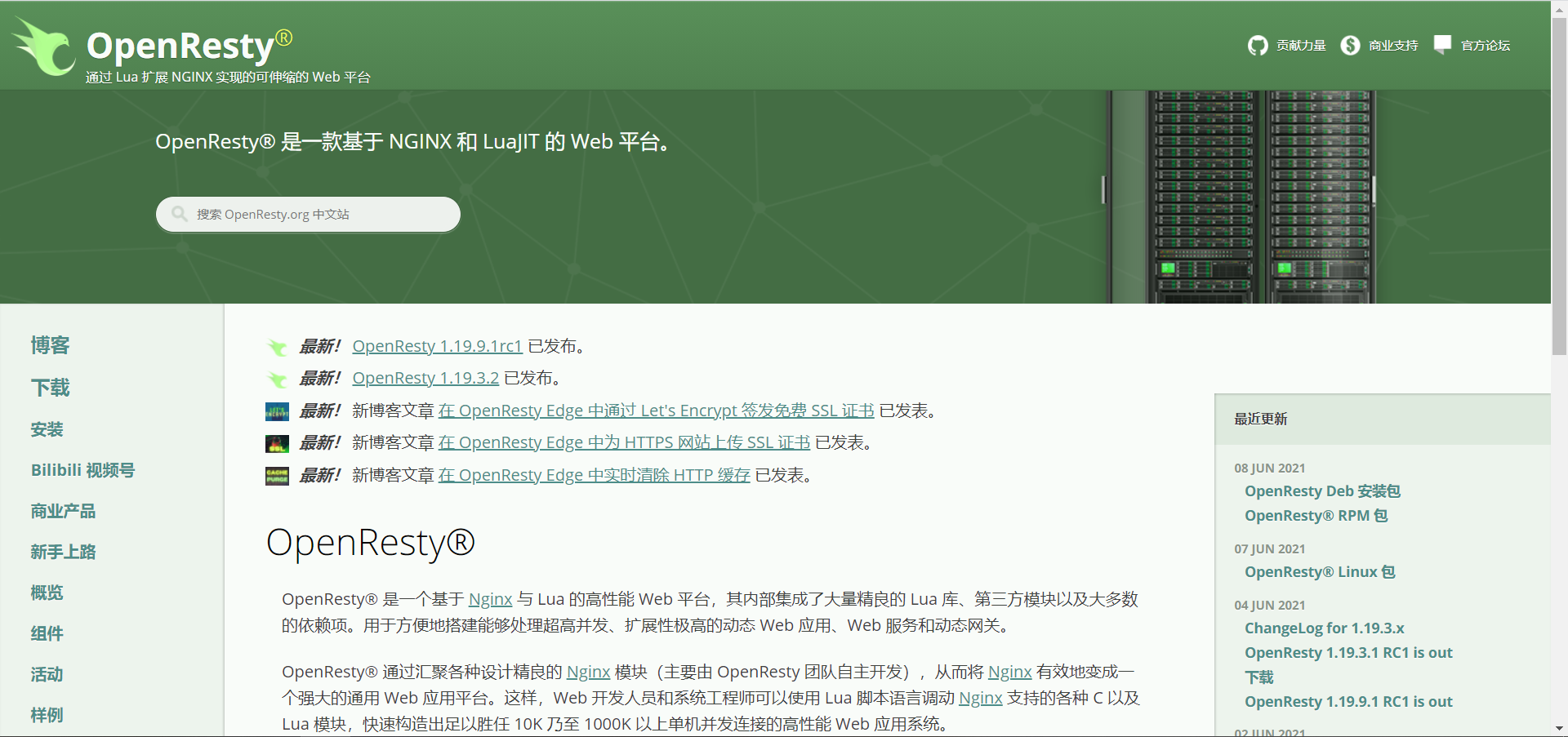Open the 博客 sidebar menu item
Image resolution: width=1568 pixels, height=737 pixels.
(50, 345)
